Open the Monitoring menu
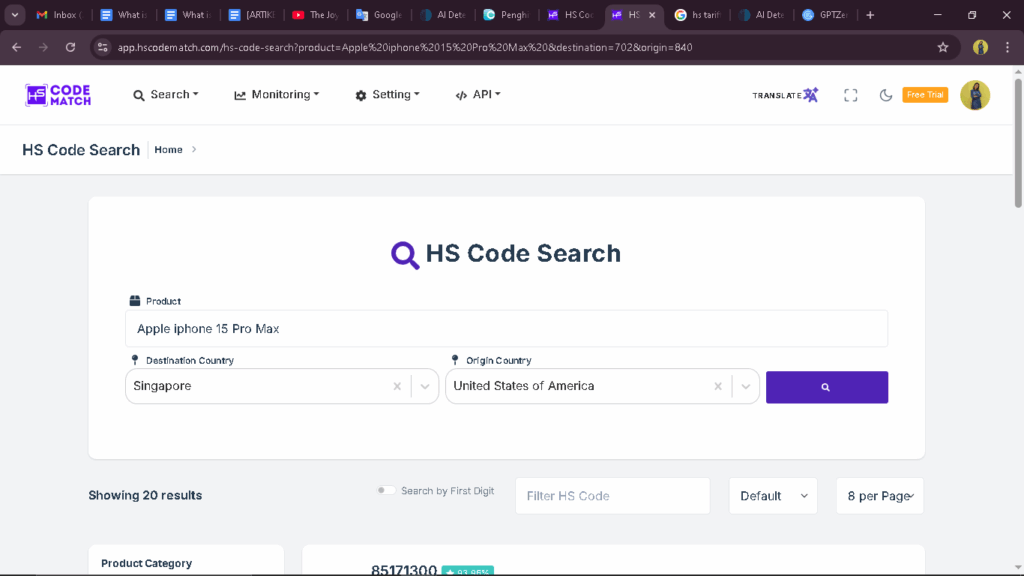The image size is (1024, 576). [x=276, y=95]
